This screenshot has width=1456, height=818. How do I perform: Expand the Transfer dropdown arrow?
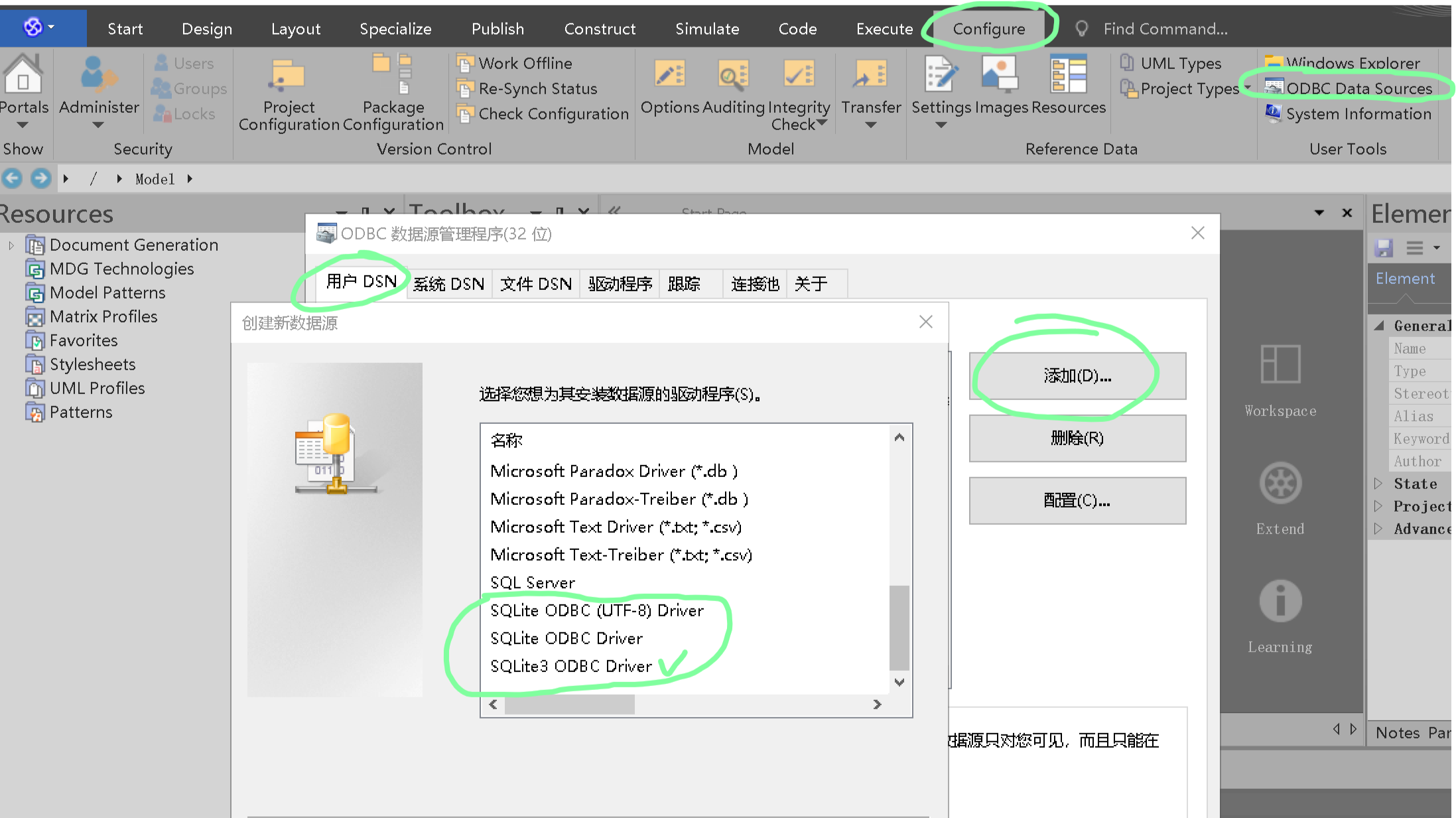pyautogui.click(x=871, y=125)
